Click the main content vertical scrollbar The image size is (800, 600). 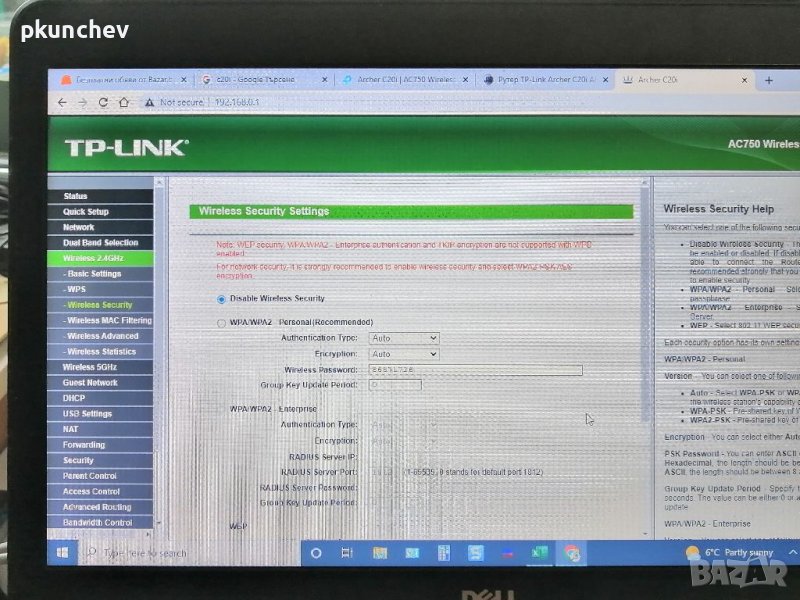click(x=646, y=300)
